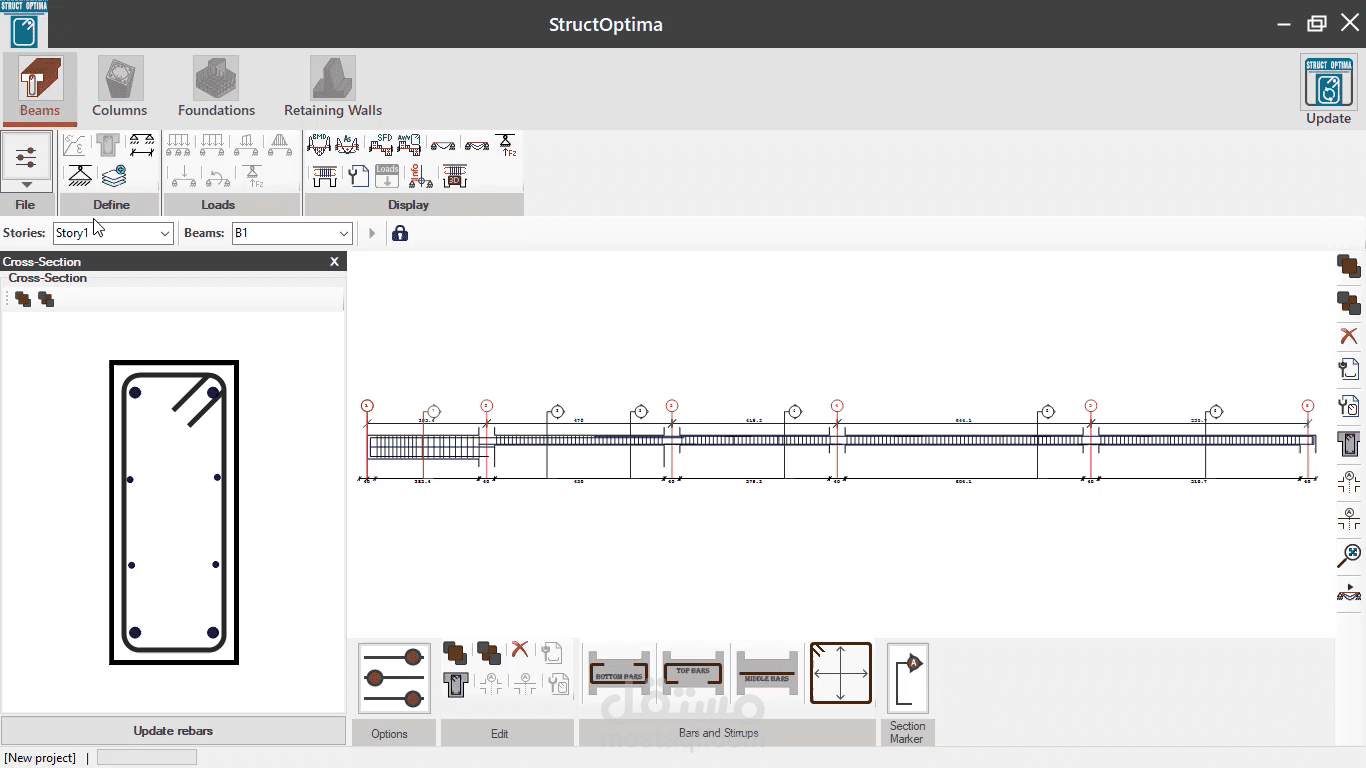1366x768 pixels.
Task: Open the Stories dropdown showing Story1
Action: point(113,233)
